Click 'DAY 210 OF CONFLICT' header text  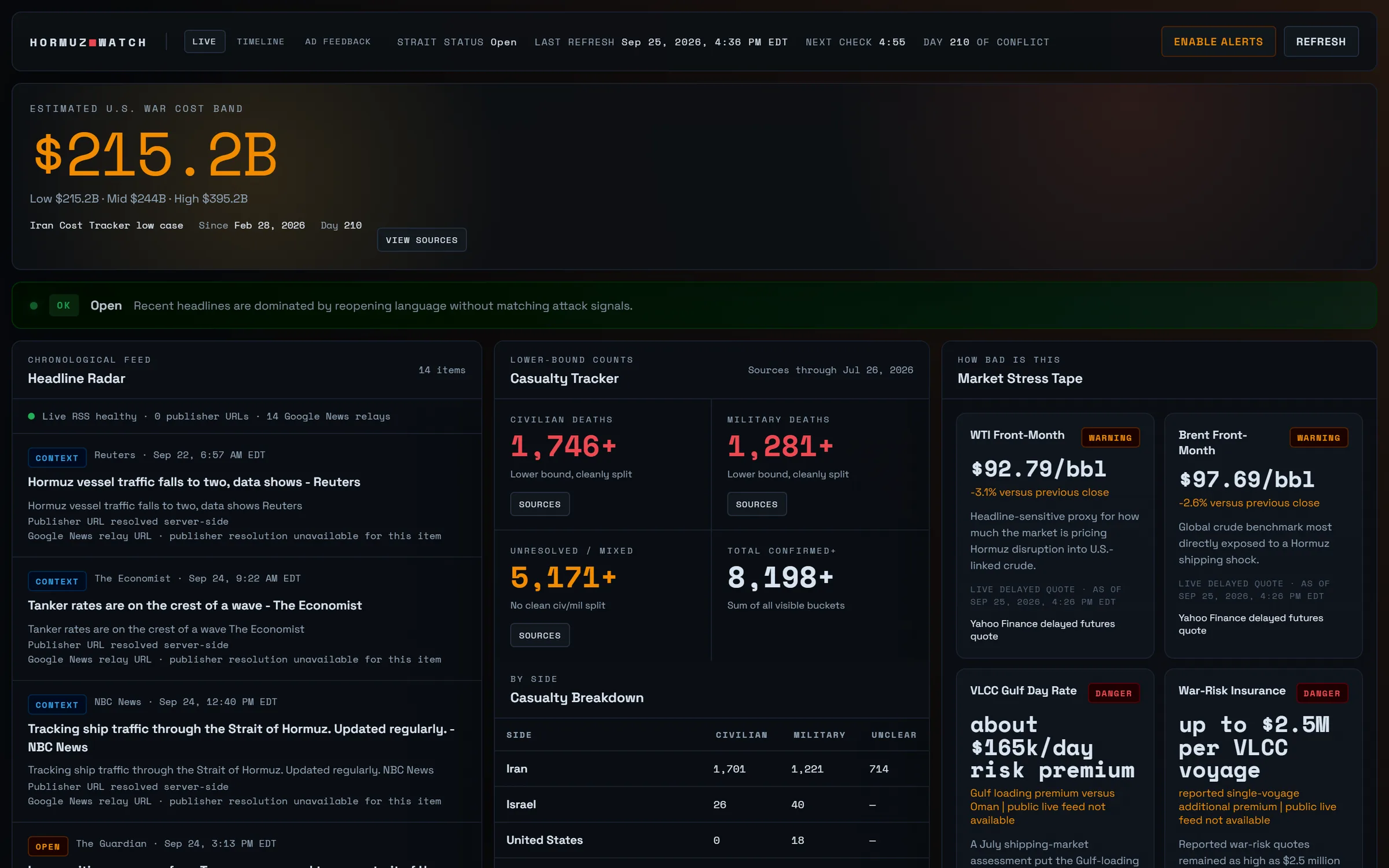pos(986,42)
